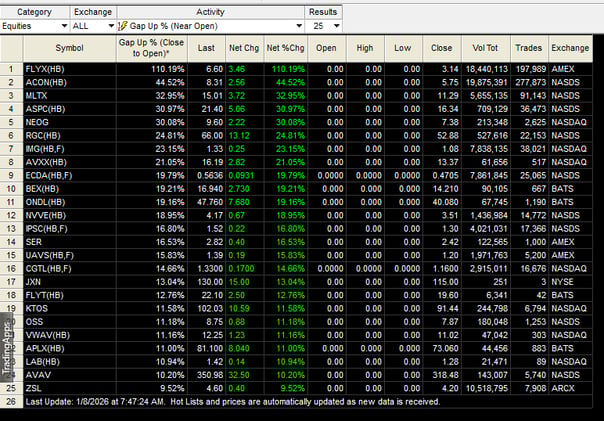Click the Last price 130.00 for JXN

(210, 282)
